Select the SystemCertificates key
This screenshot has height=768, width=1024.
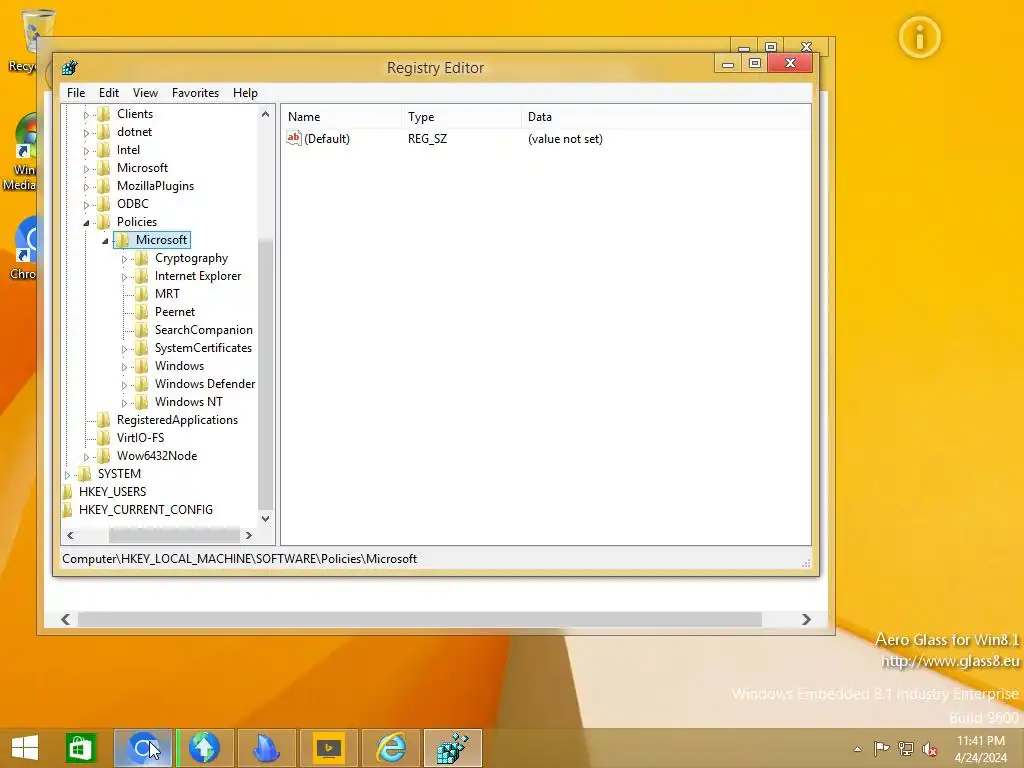pos(203,348)
